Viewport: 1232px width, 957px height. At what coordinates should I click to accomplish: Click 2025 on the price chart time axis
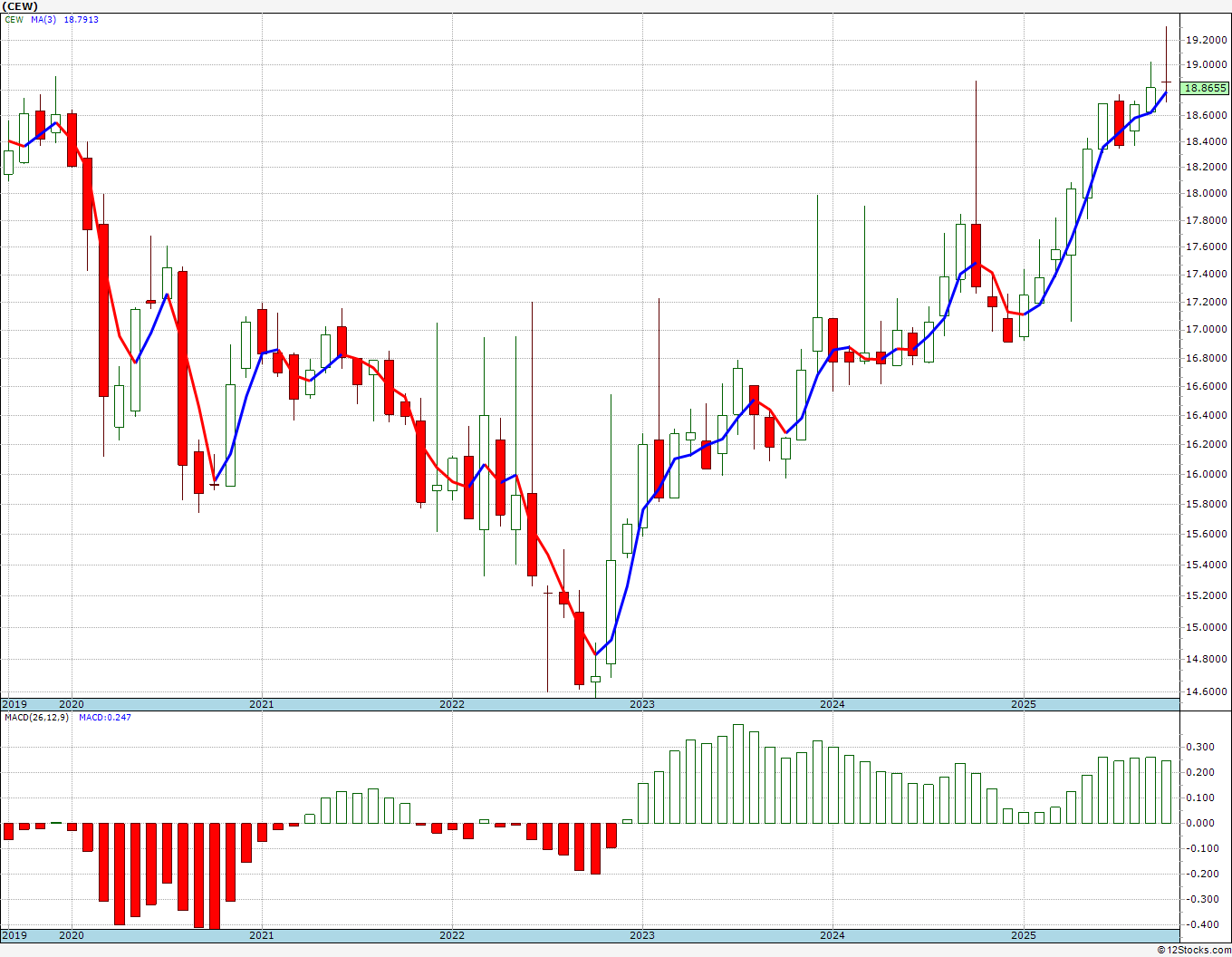point(1024,704)
